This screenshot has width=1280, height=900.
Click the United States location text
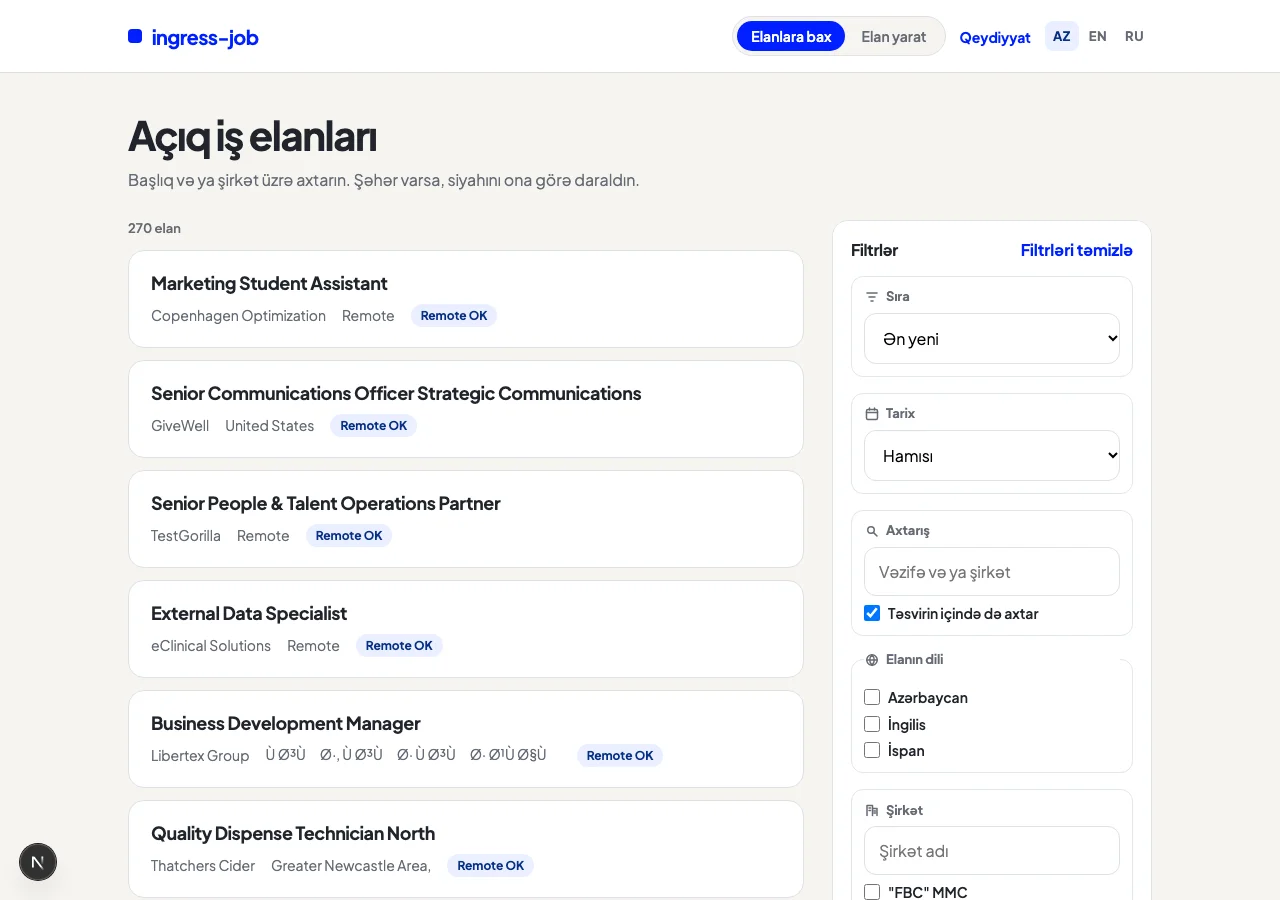pyautogui.click(x=269, y=426)
